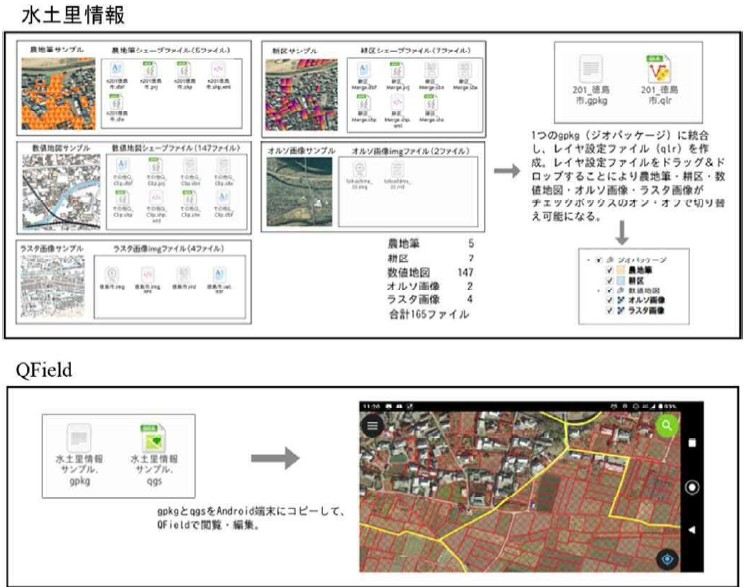Click the 合計165ファイル total text
The width and height of the screenshot is (750, 587).
click(x=429, y=314)
